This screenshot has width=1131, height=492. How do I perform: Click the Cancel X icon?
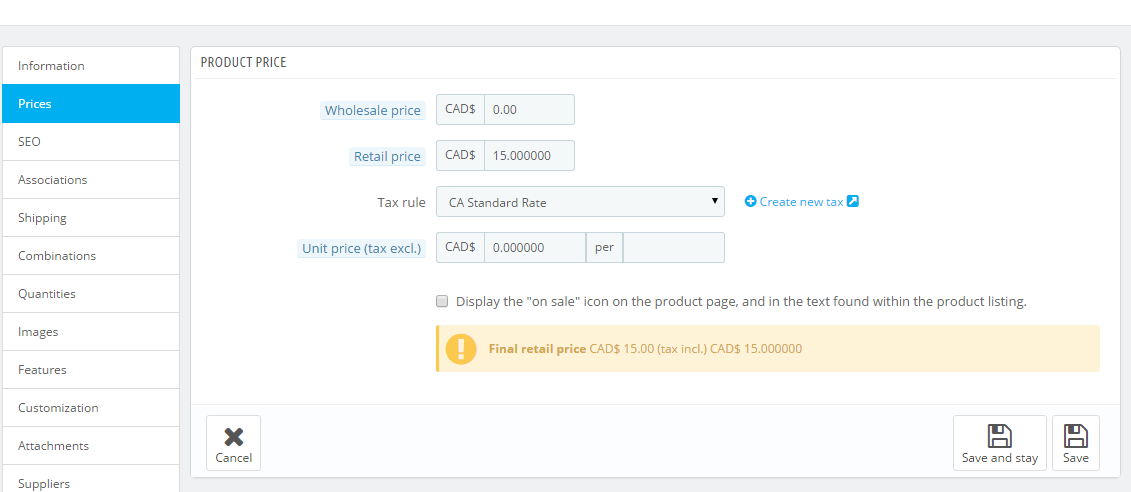[233, 436]
